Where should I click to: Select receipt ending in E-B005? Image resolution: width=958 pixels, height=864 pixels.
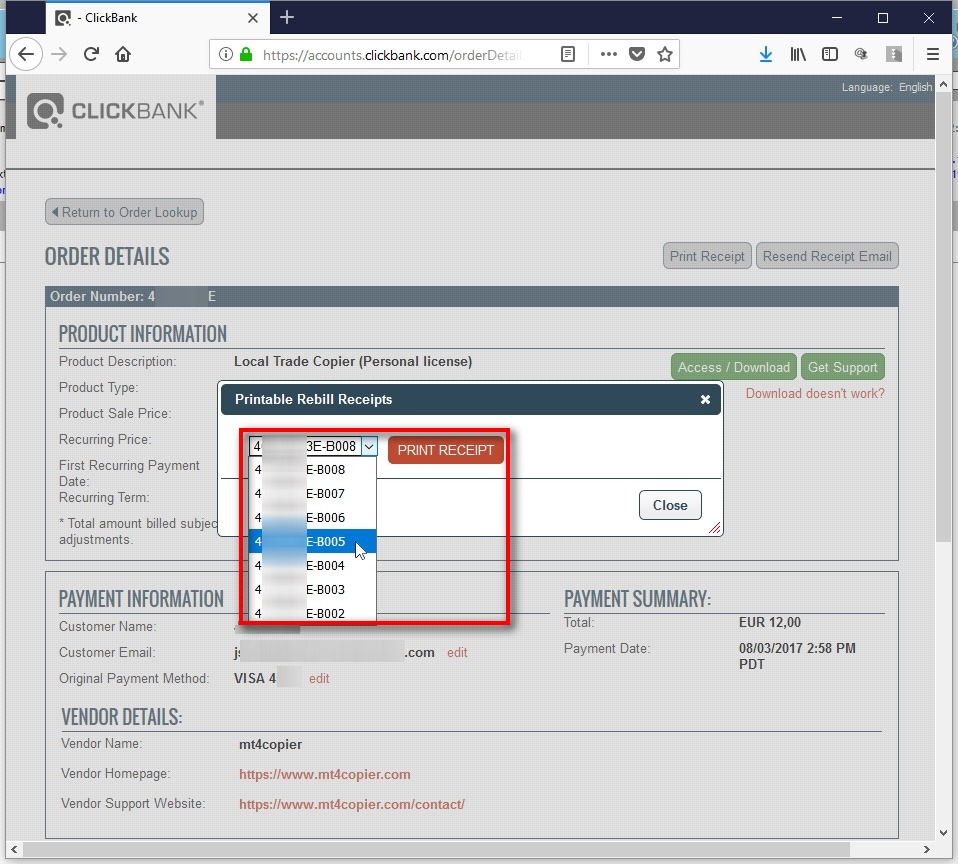[312, 542]
